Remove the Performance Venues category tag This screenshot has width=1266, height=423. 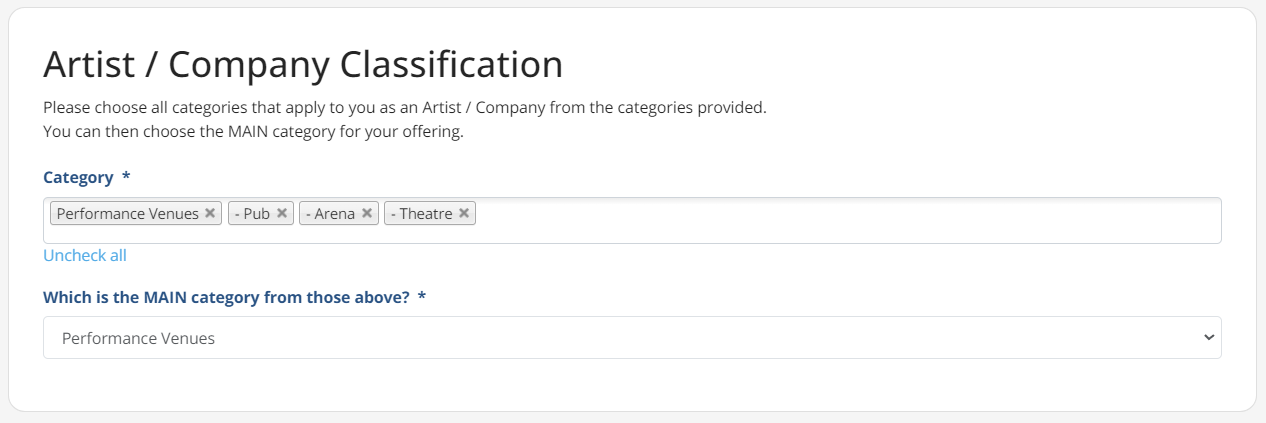pos(210,213)
